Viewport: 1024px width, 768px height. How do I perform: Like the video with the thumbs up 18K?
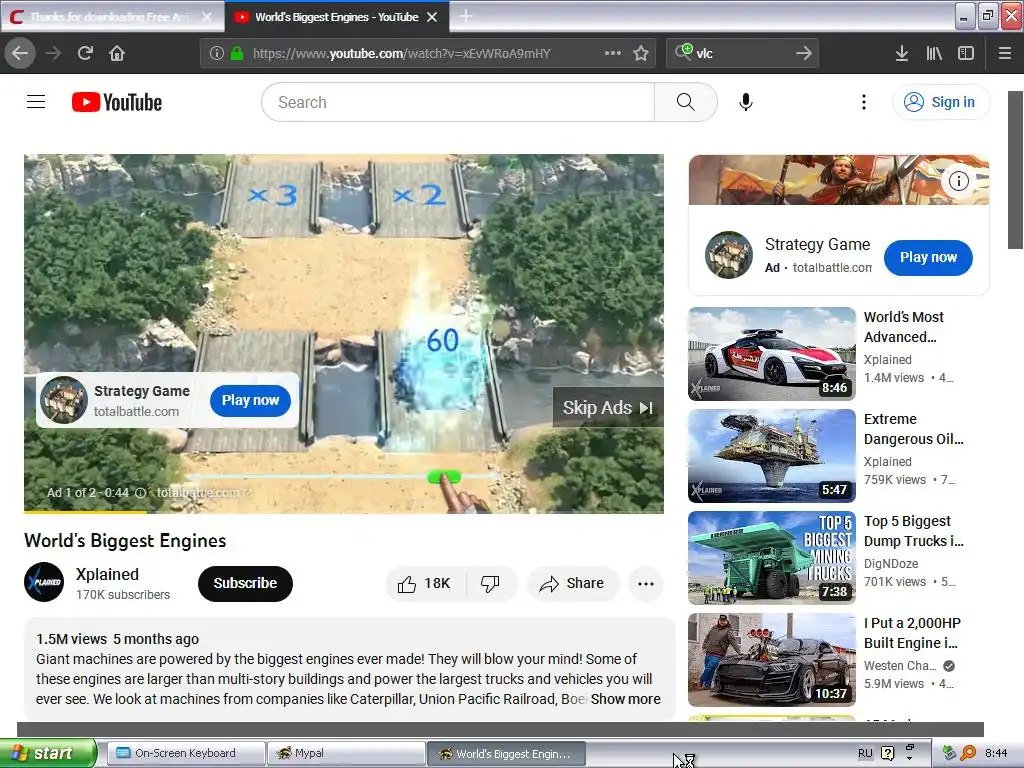tap(426, 583)
